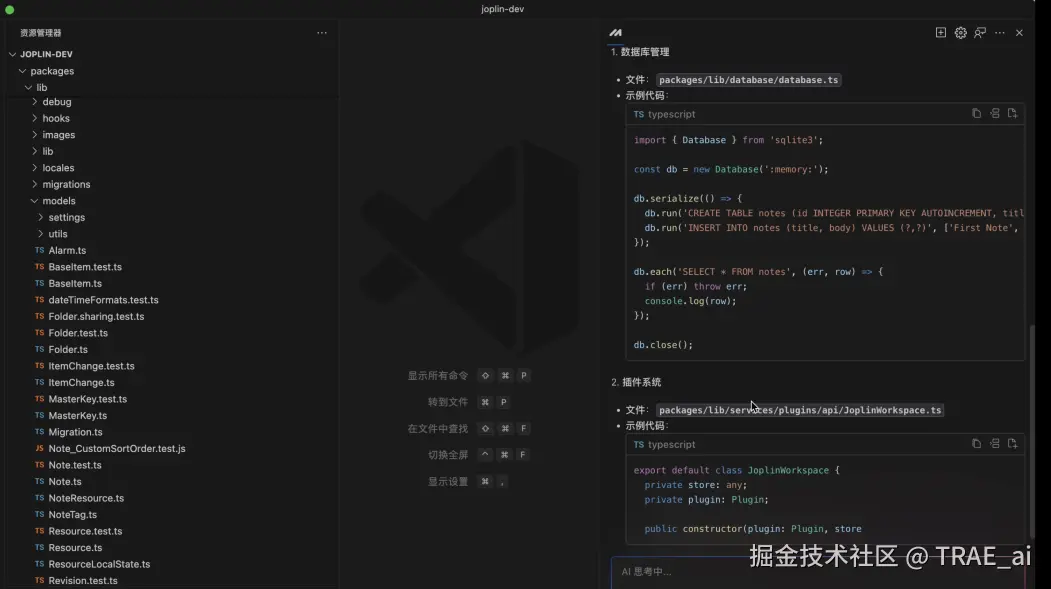Open the JoplinWorkspace.ts file path link
The image size is (1051, 589).
800,410
